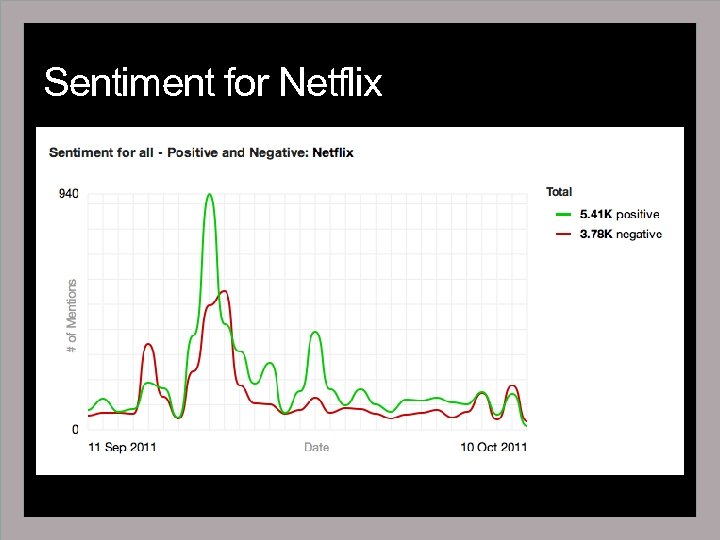
Task: Select the '5.41K positive' legend label
Action: (x=619, y=214)
